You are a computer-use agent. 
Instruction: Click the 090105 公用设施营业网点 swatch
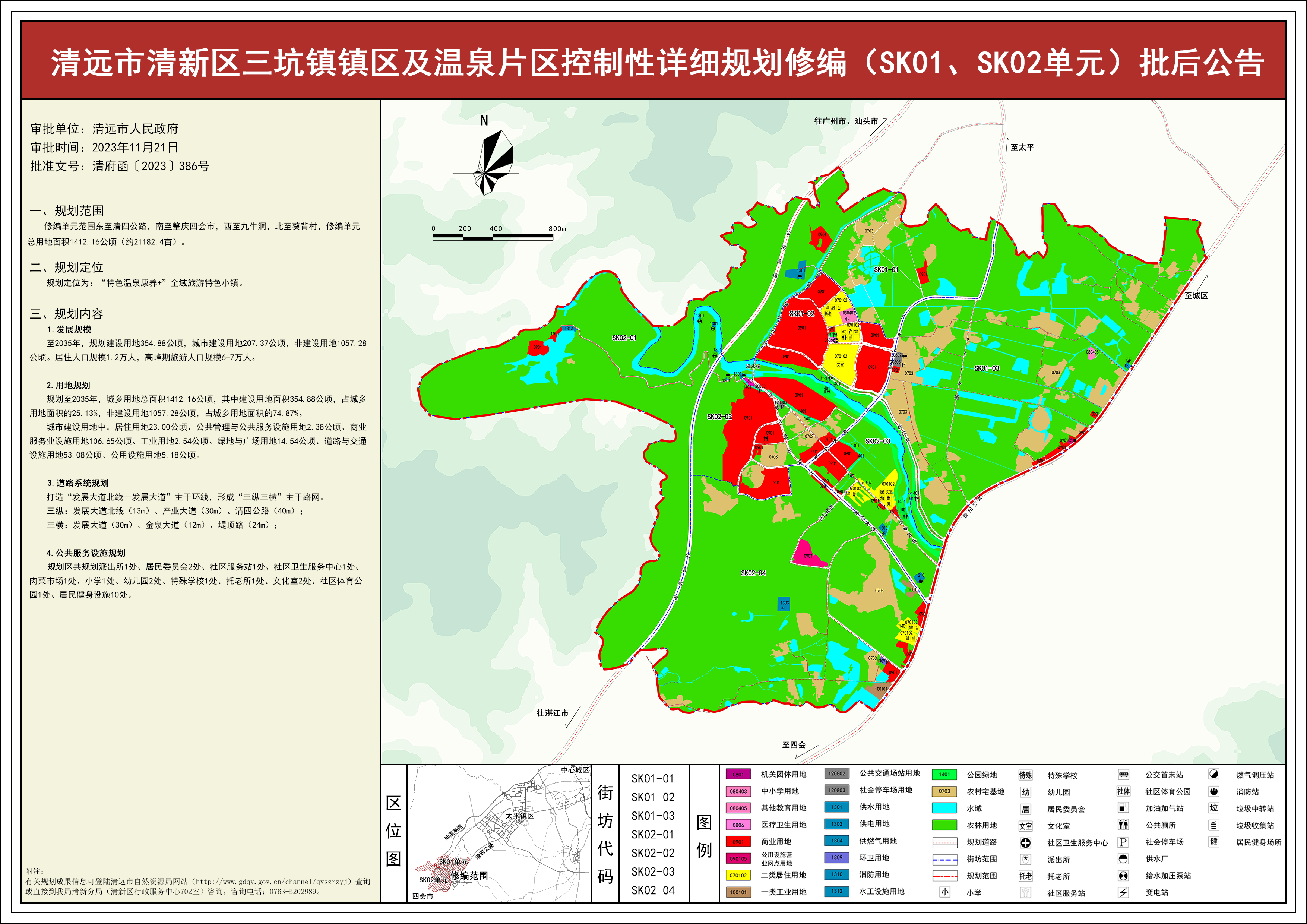coord(738,858)
